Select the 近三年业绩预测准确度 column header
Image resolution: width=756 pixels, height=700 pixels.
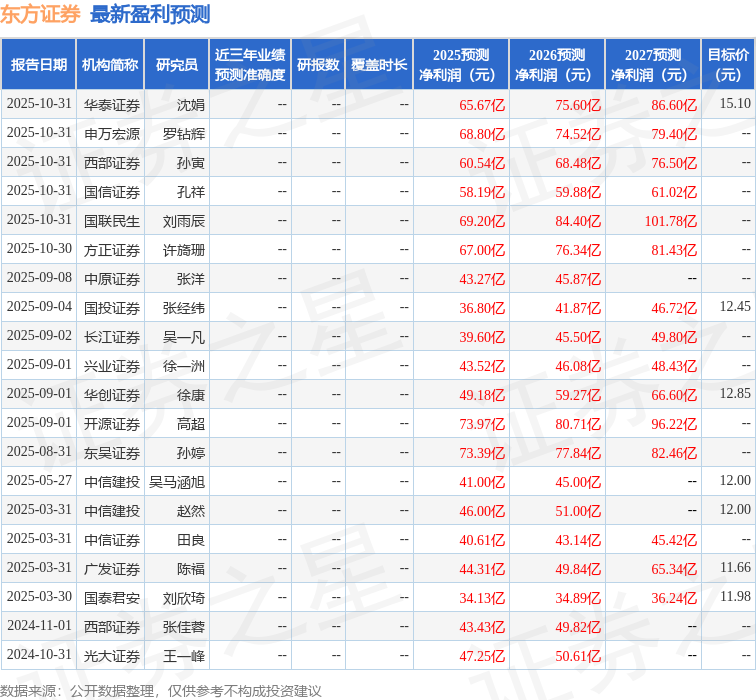(250, 65)
